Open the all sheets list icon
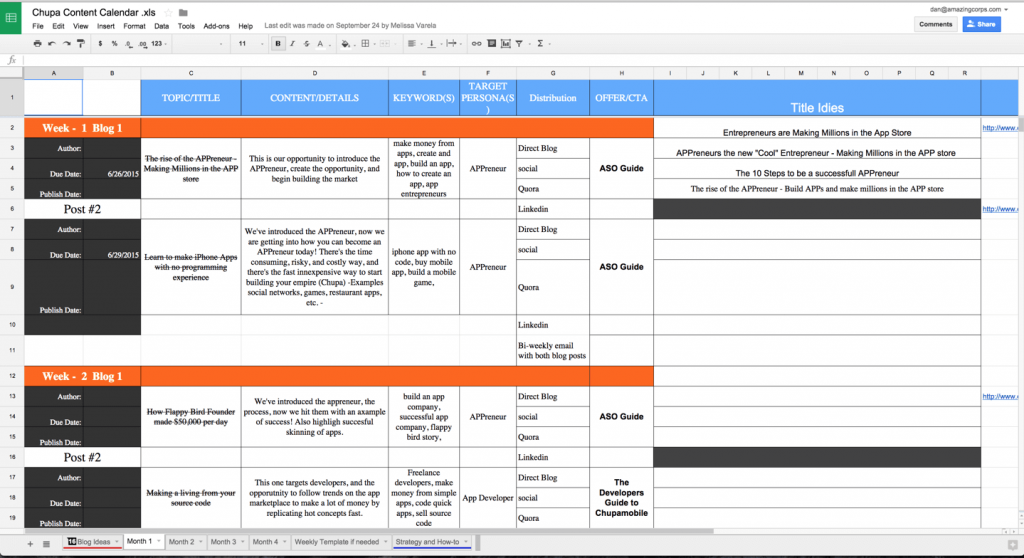Screen dimensions: 1024x558 click(46, 544)
